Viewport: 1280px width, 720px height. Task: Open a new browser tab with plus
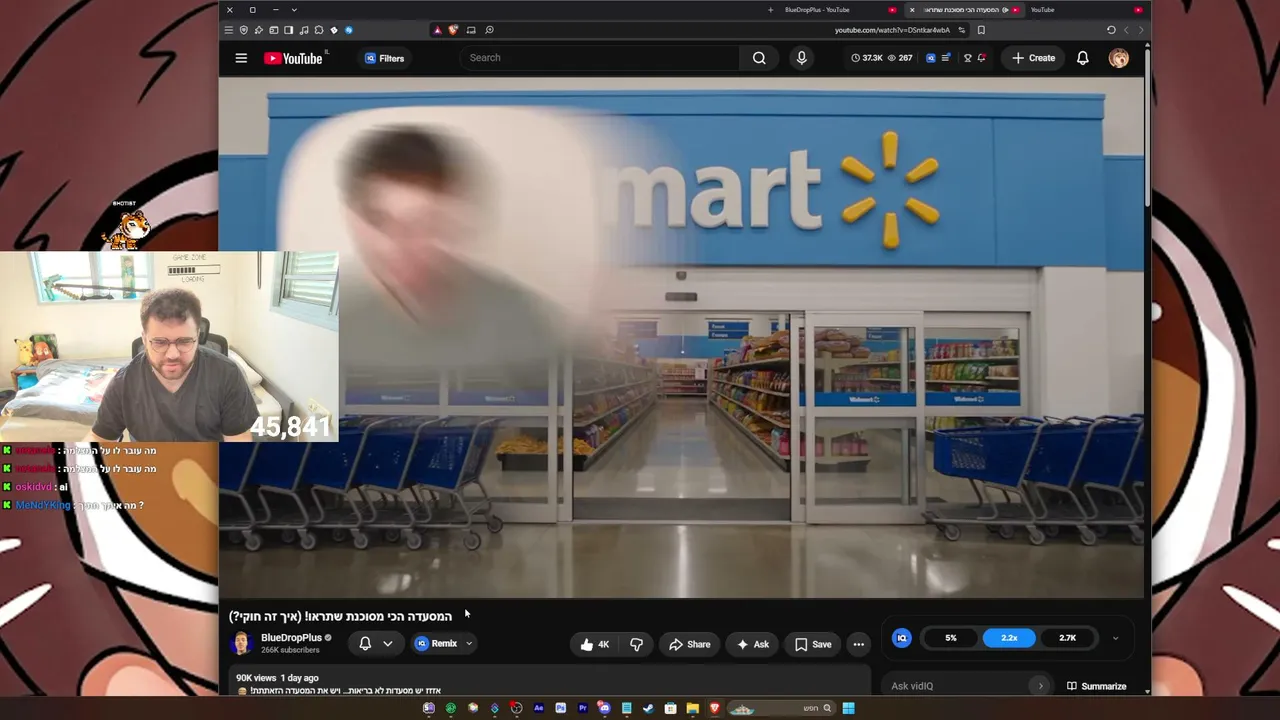tap(770, 10)
